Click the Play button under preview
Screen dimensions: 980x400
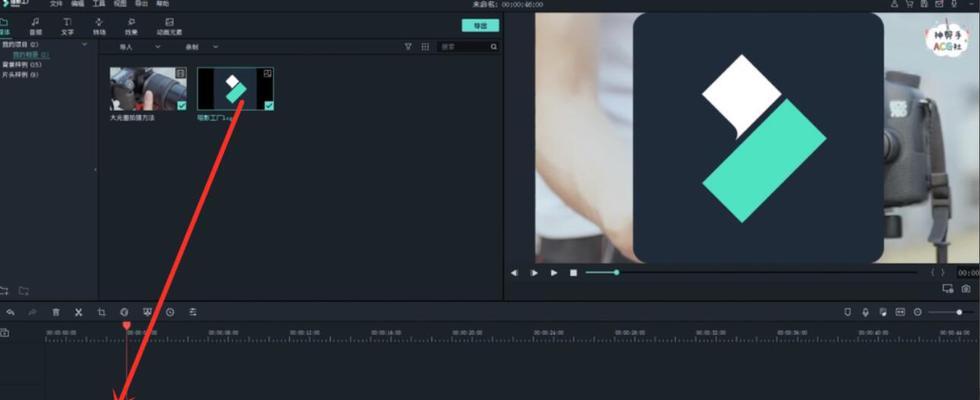coord(554,272)
